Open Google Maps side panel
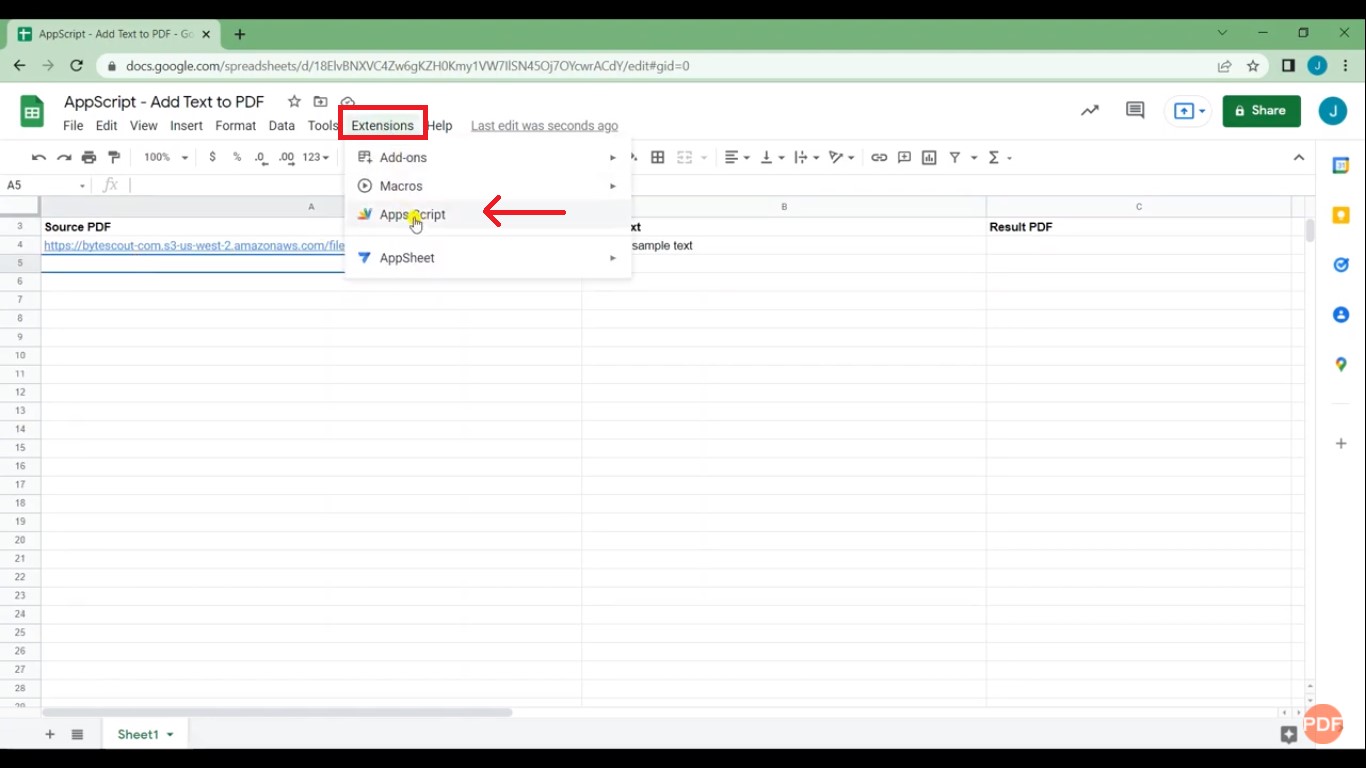The image size is (1366, 768). (1341, 365)
